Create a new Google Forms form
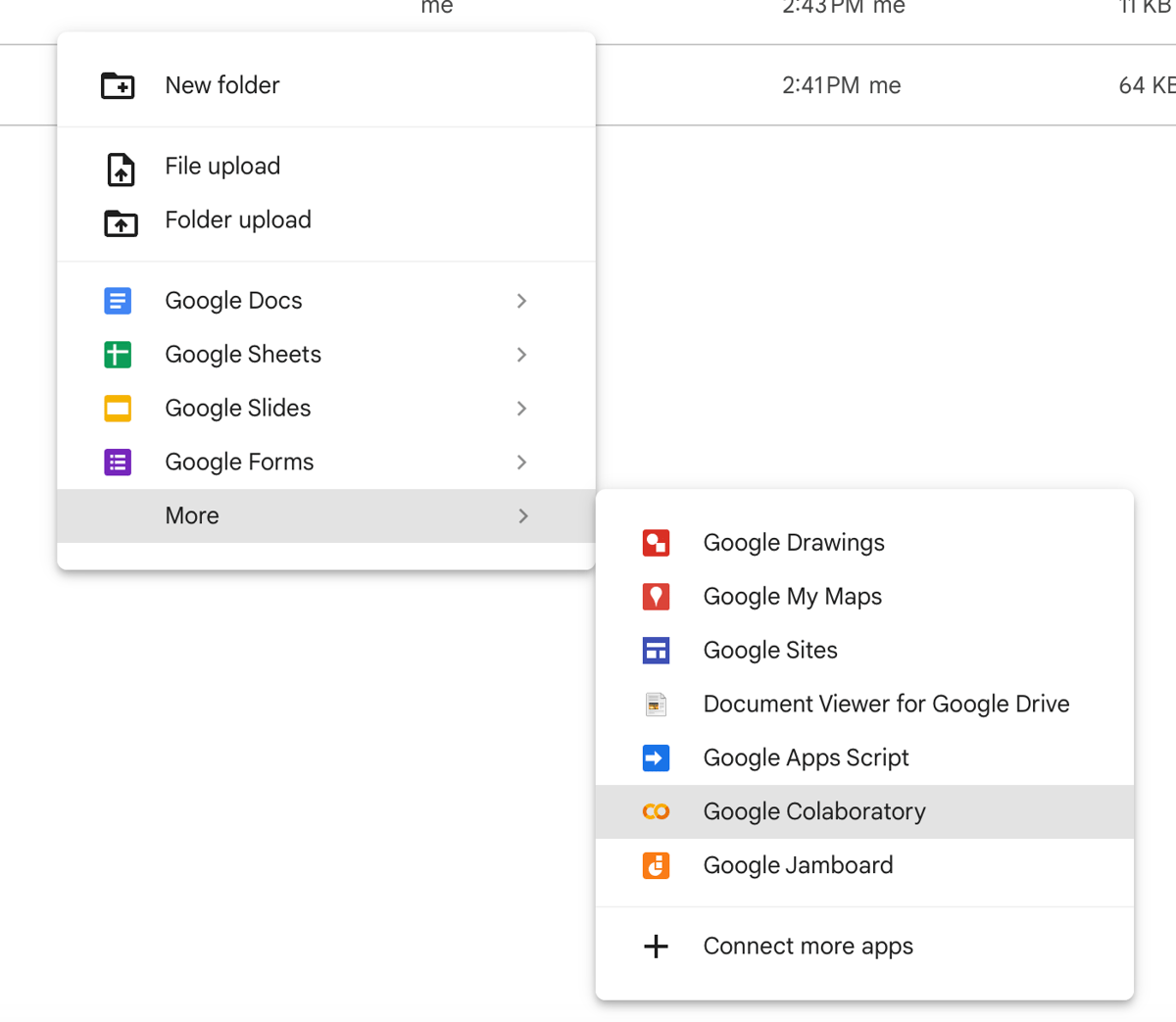 326,462
